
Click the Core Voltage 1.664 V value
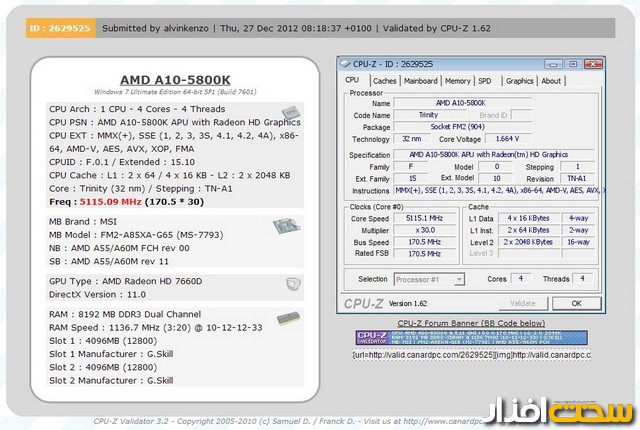point(508,139)
